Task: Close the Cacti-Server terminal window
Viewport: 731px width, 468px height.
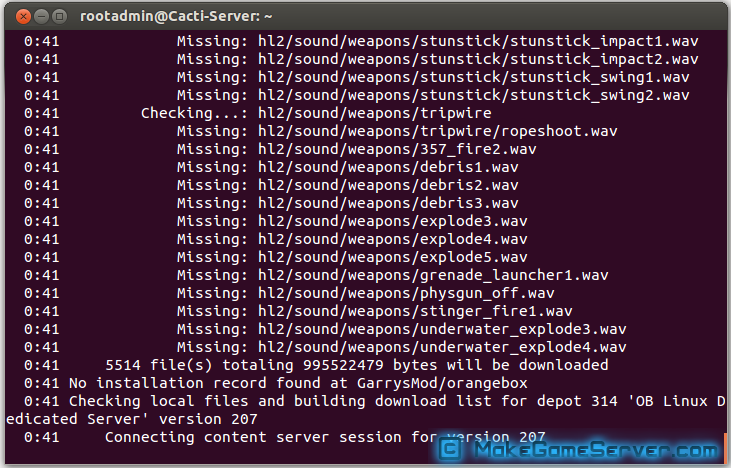Action: coord(23,17)
